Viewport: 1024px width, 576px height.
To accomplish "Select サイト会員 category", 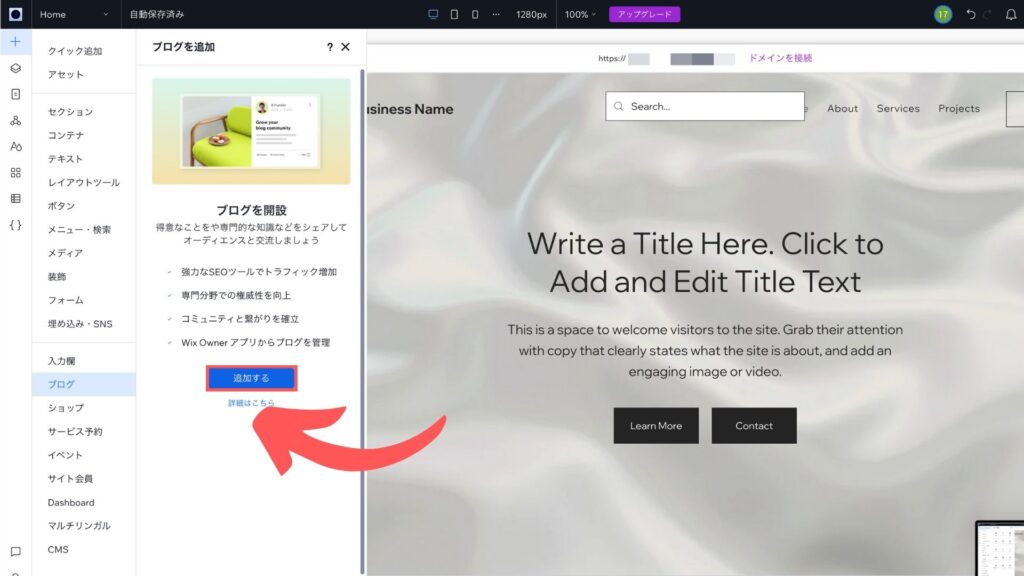I will click(x=70, y=478).
